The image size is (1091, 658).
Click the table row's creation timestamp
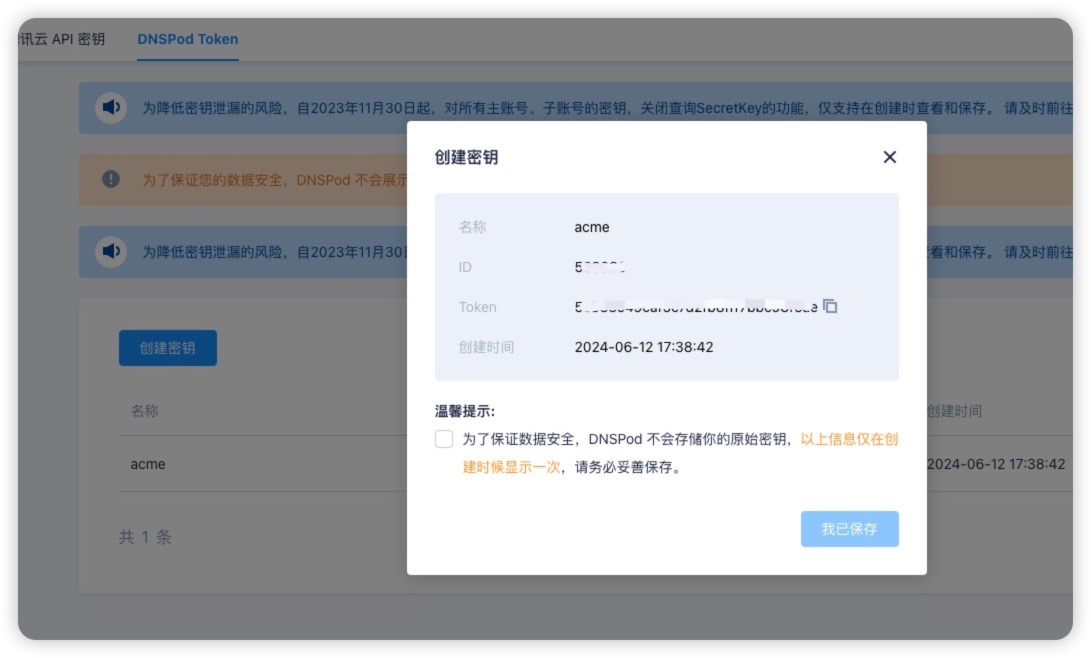(995, 464)
